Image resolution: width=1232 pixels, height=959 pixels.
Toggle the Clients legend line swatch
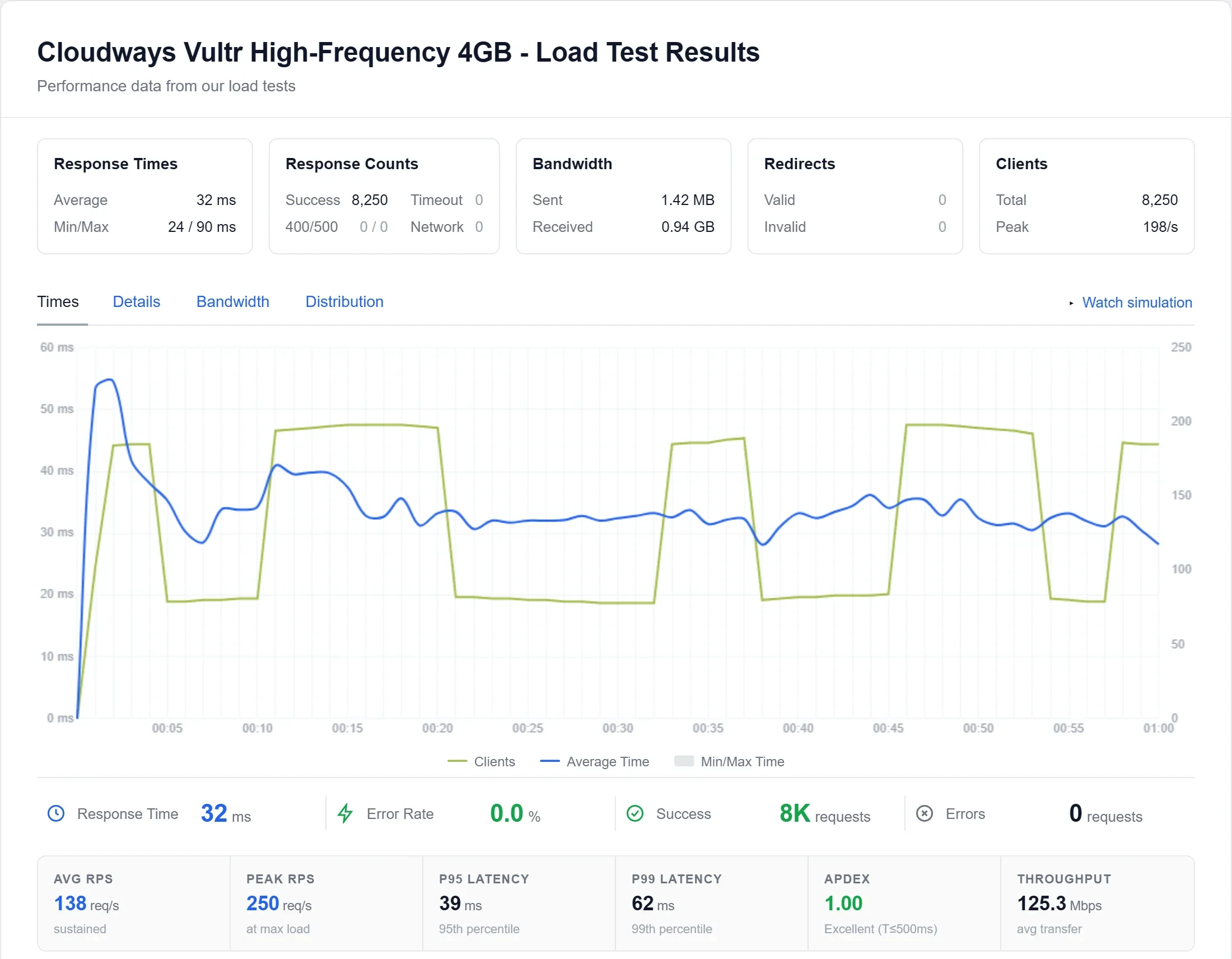coord(457,762)
